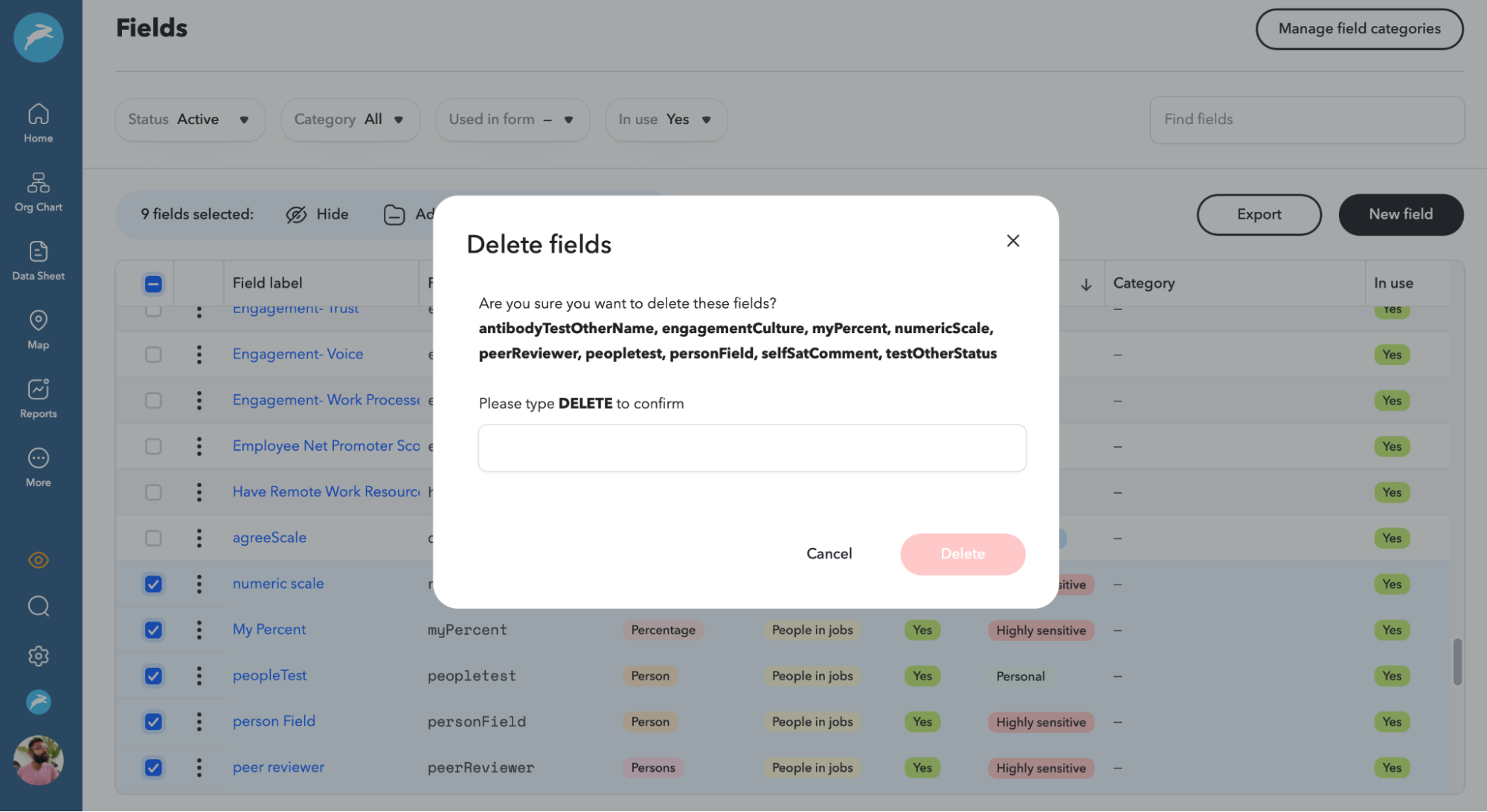1487x812 pixels.
Task: Uncheck the numeric scale row checkbox
Action: click(152, 584)
